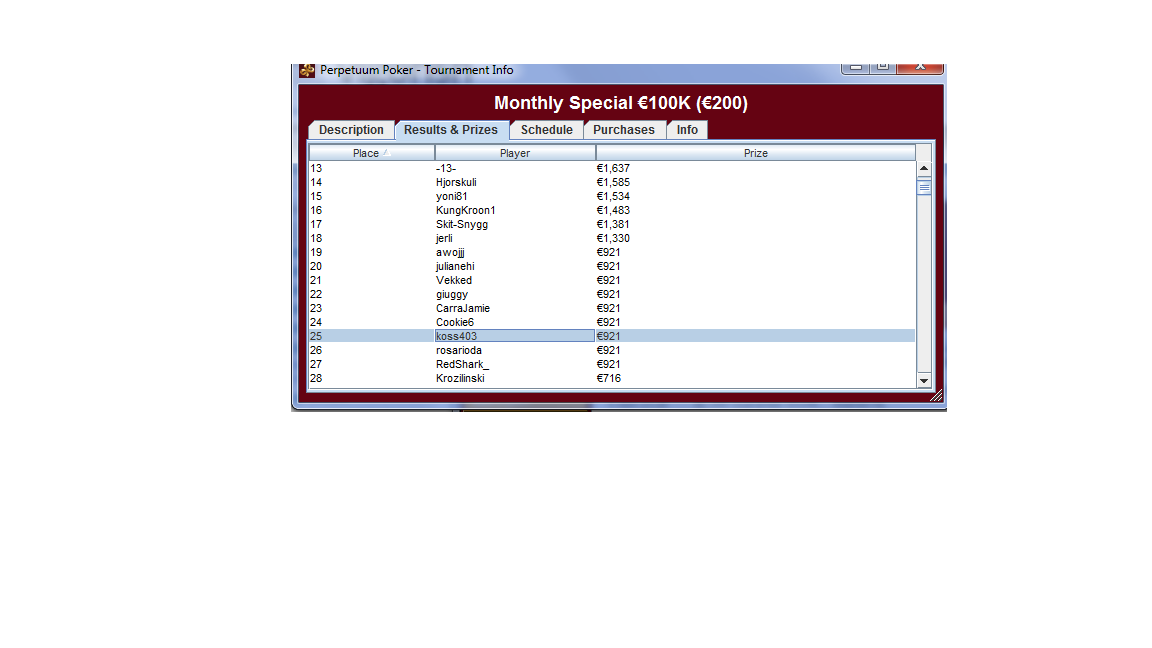The height and width of the screenshot is (648, 1152).
Task: Select the Krozilinski row at place 28
Action: (x=460, y=378)
